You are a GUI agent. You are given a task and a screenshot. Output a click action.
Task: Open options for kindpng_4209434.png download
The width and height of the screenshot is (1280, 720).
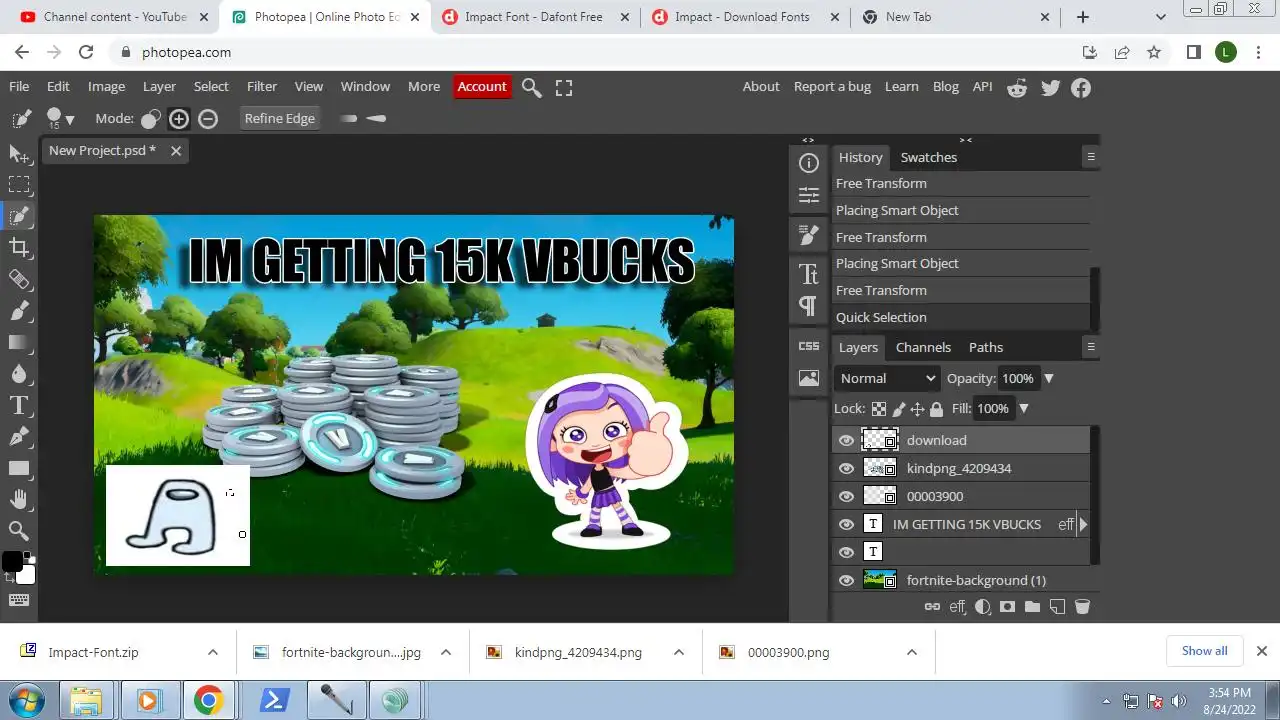(x=678, y=652)
